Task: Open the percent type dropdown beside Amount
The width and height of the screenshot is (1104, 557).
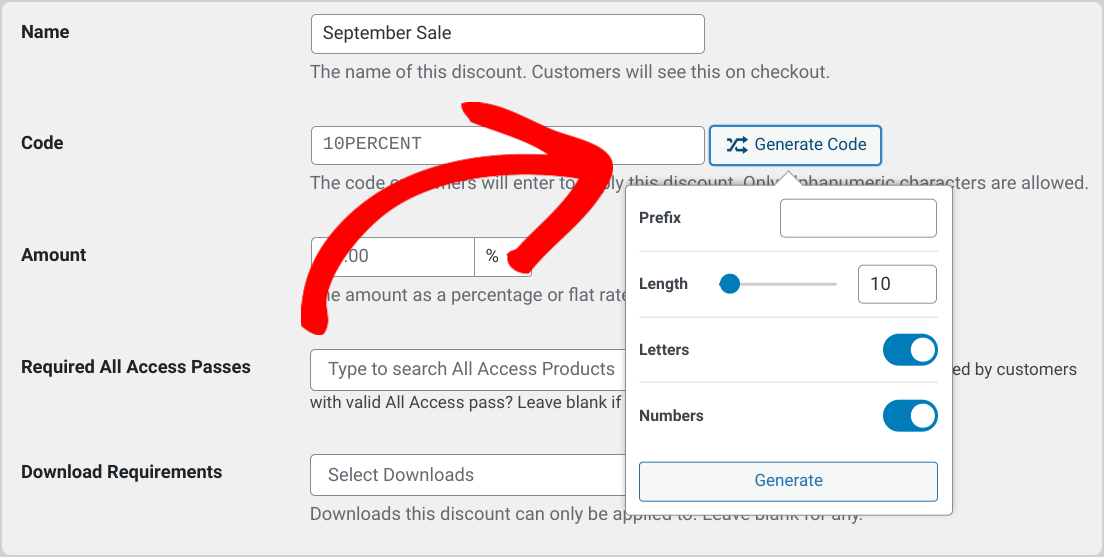Action: (x=503, y=256)
